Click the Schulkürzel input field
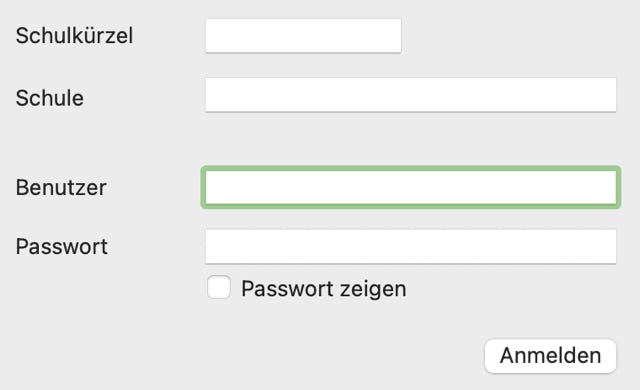Image resolution: width=640 pixels, height=390 pixels. pyautogui.click(x=303, y=35)
